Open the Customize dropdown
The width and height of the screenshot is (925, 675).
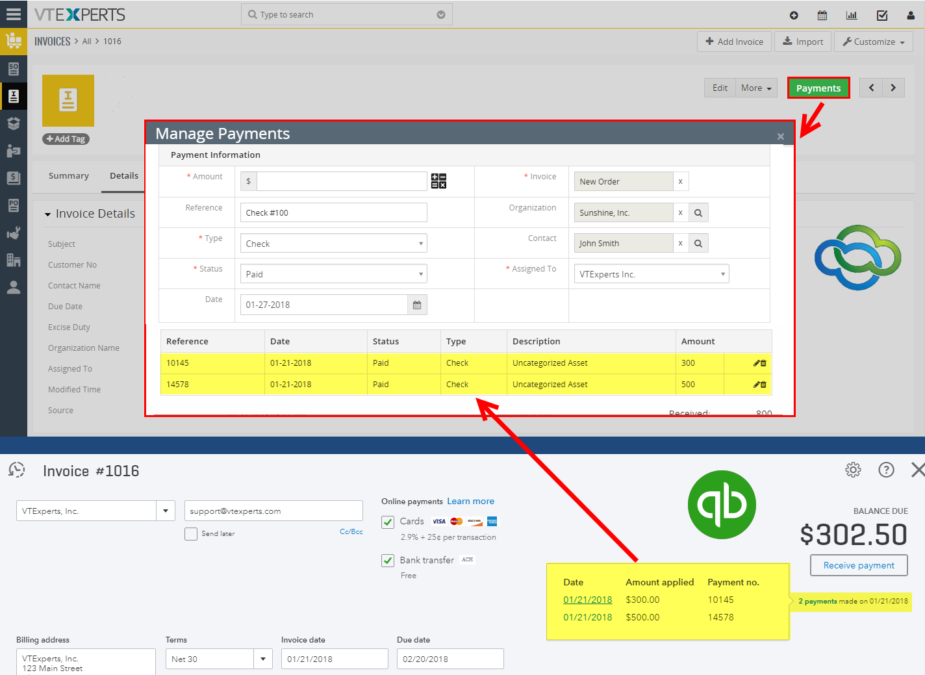point(874,42)
